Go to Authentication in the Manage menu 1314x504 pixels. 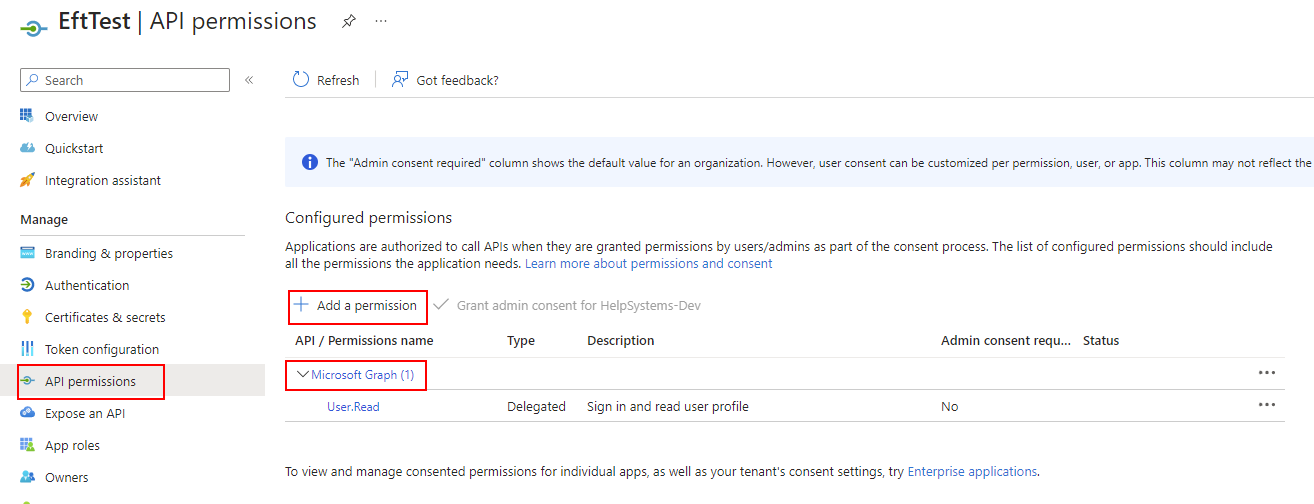pos(87,285)
